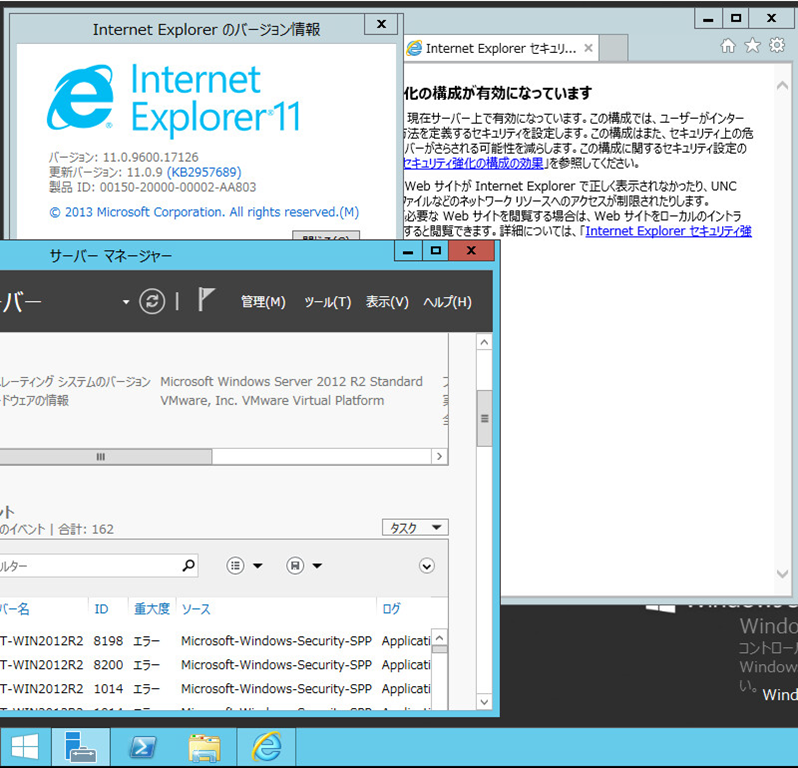The height and width of the screenshot is (768, 798).
Task: Expand the events filter panel chevron
Action: click(x=426, y=565)
